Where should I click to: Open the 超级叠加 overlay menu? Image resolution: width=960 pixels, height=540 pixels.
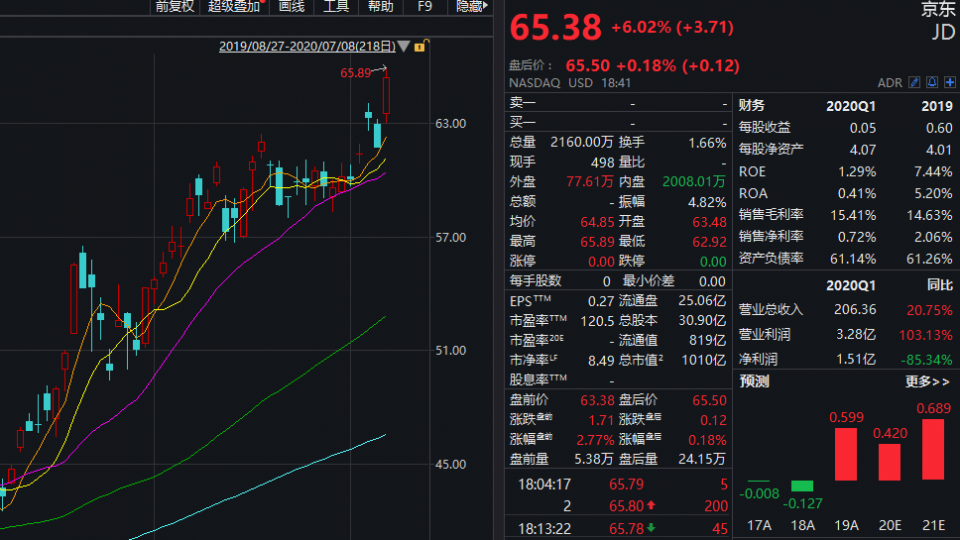point(234,7)
